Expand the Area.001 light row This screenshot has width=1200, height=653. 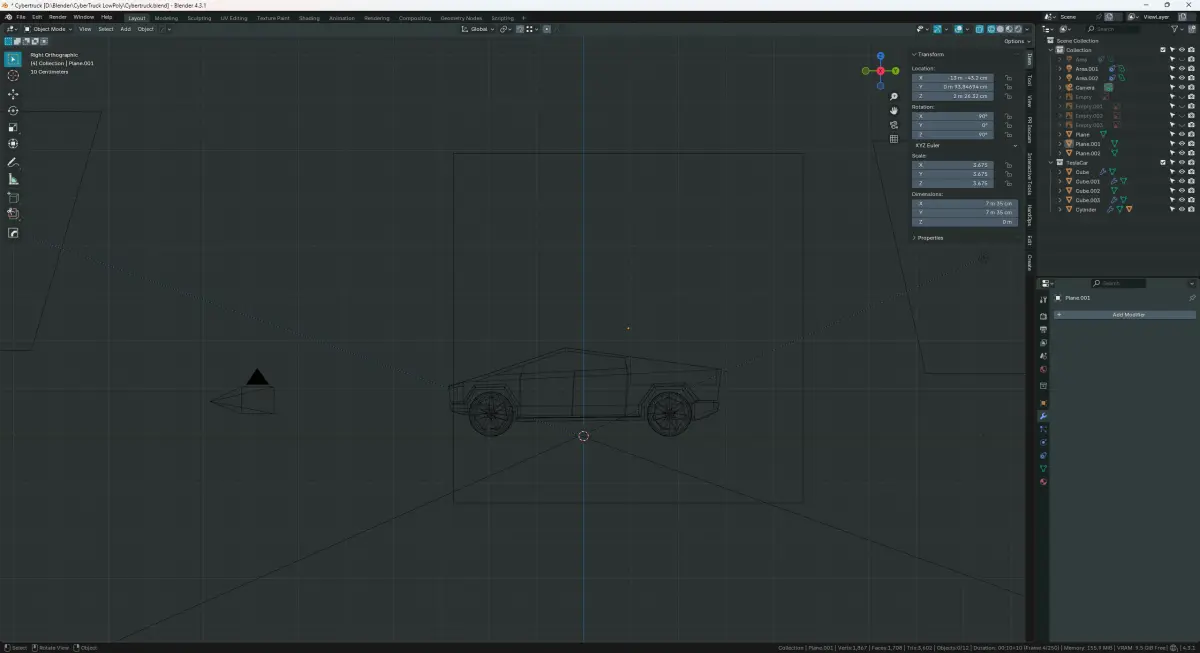pyautogui.click(x=1060, y=68)
